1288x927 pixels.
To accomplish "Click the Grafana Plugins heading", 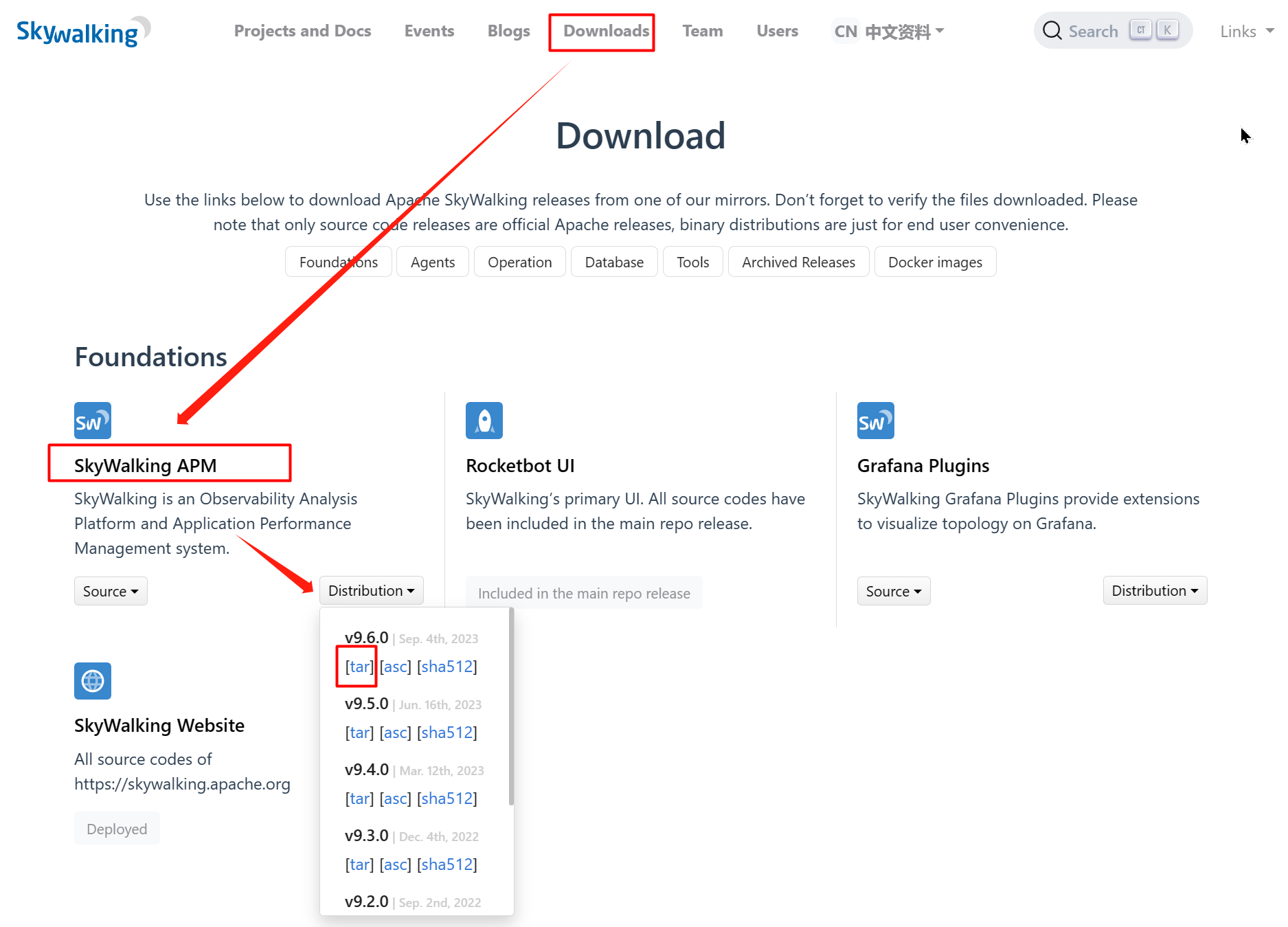I will pos(923,466).
